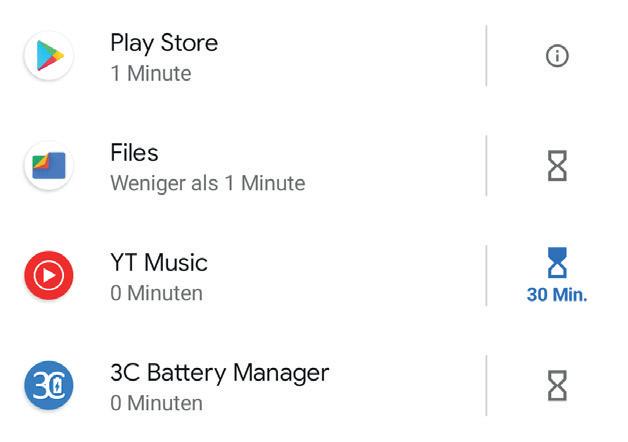Edit YT Music timer via blue hourglass

tap(557, 262)
